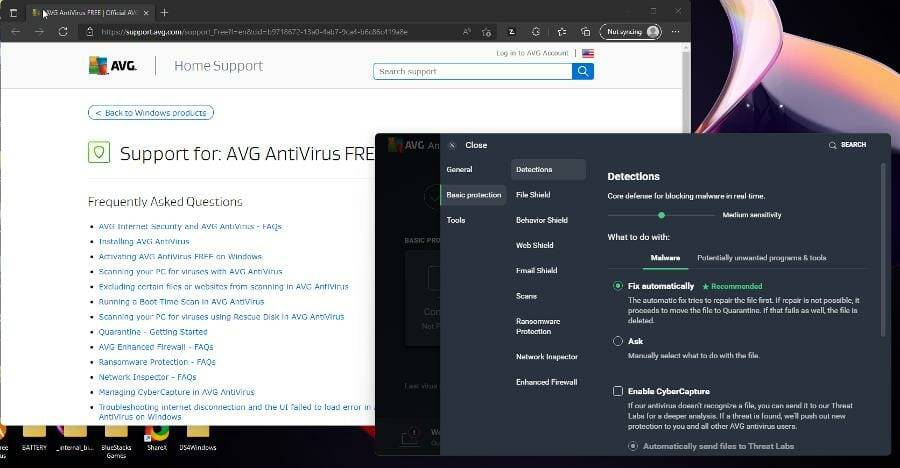This screenshot has width=900, height=468.
Task: Open the ShareX desktop icon
Action: [157, 438]
